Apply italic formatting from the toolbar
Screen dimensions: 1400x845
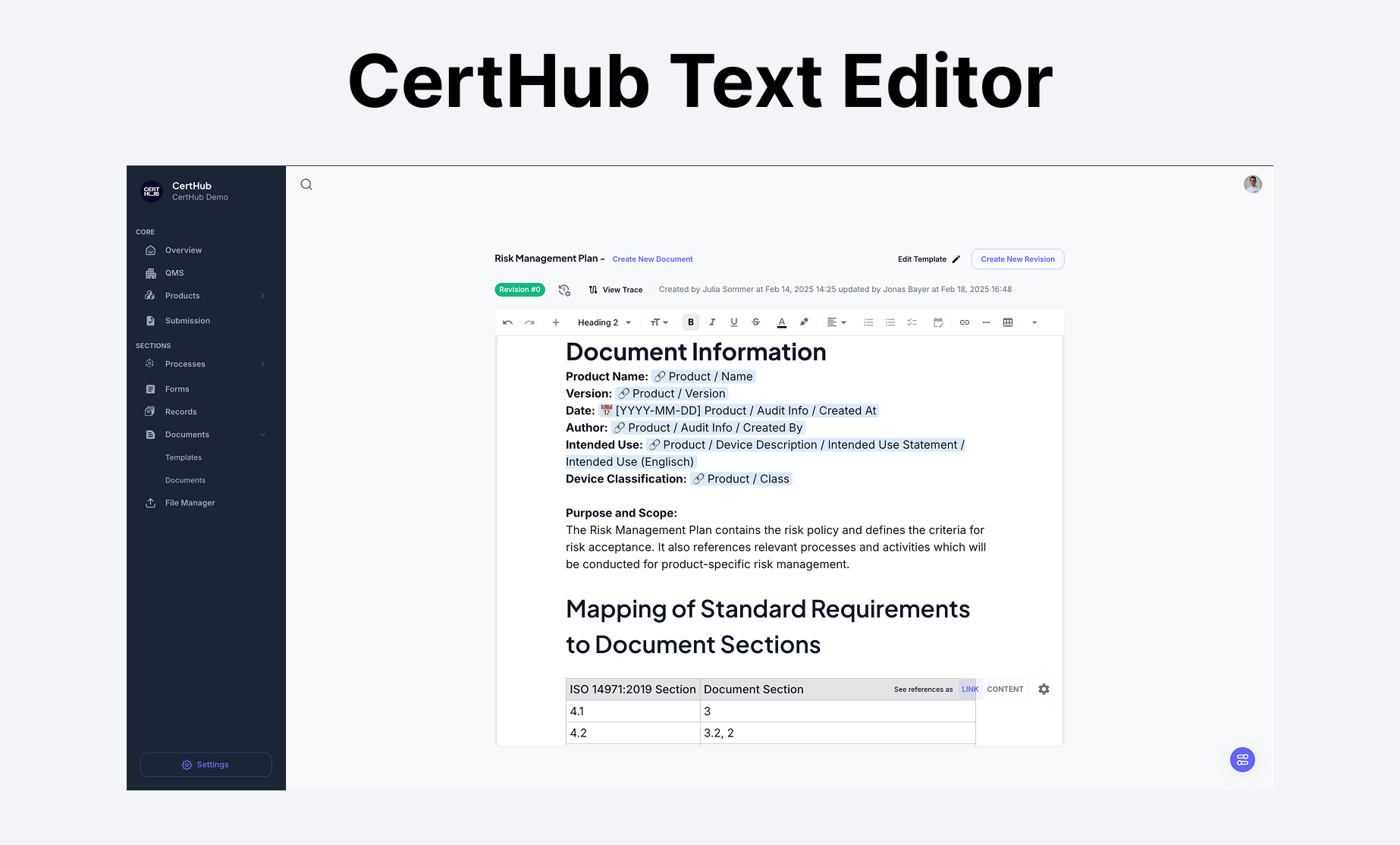pyautogui.click(x=712, y=322)
